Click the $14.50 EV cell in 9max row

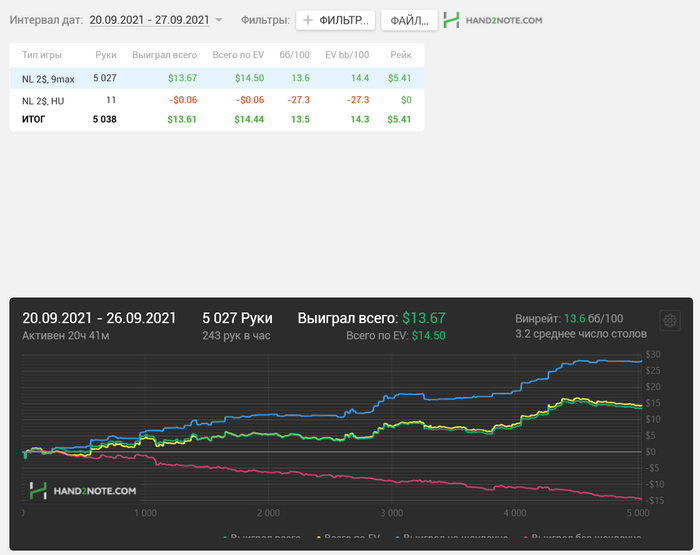coord(250,78)
